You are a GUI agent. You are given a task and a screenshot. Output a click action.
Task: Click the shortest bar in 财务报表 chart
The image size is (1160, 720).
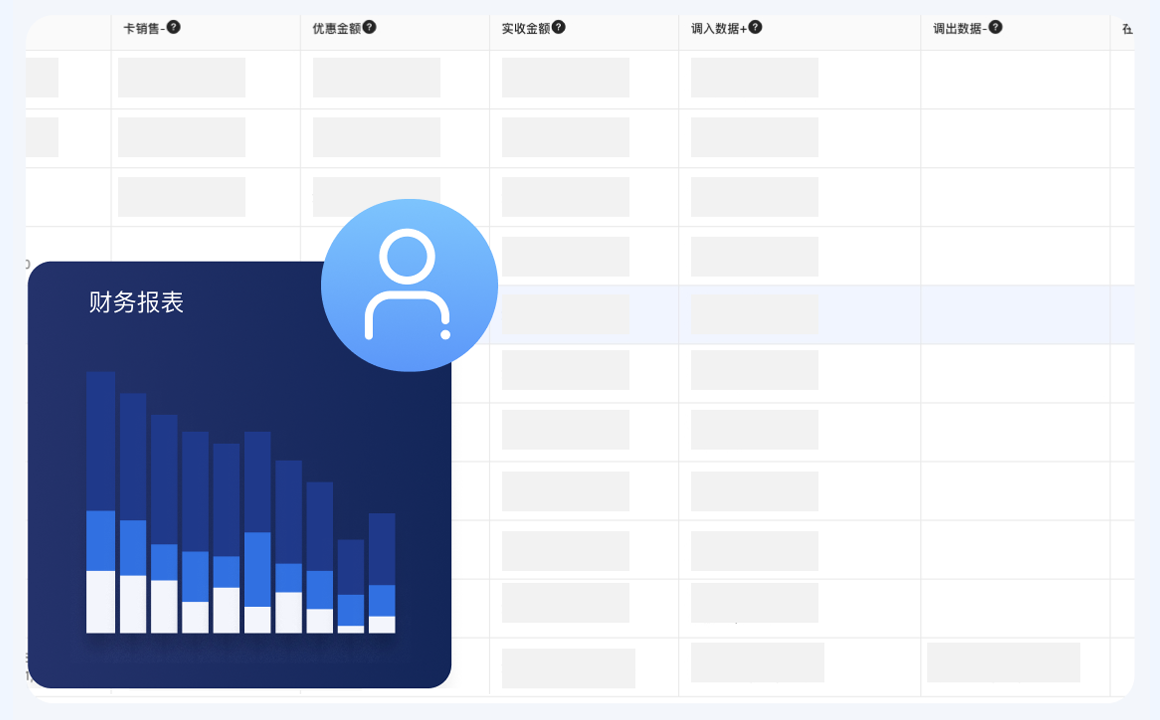[x=350, y=586]
